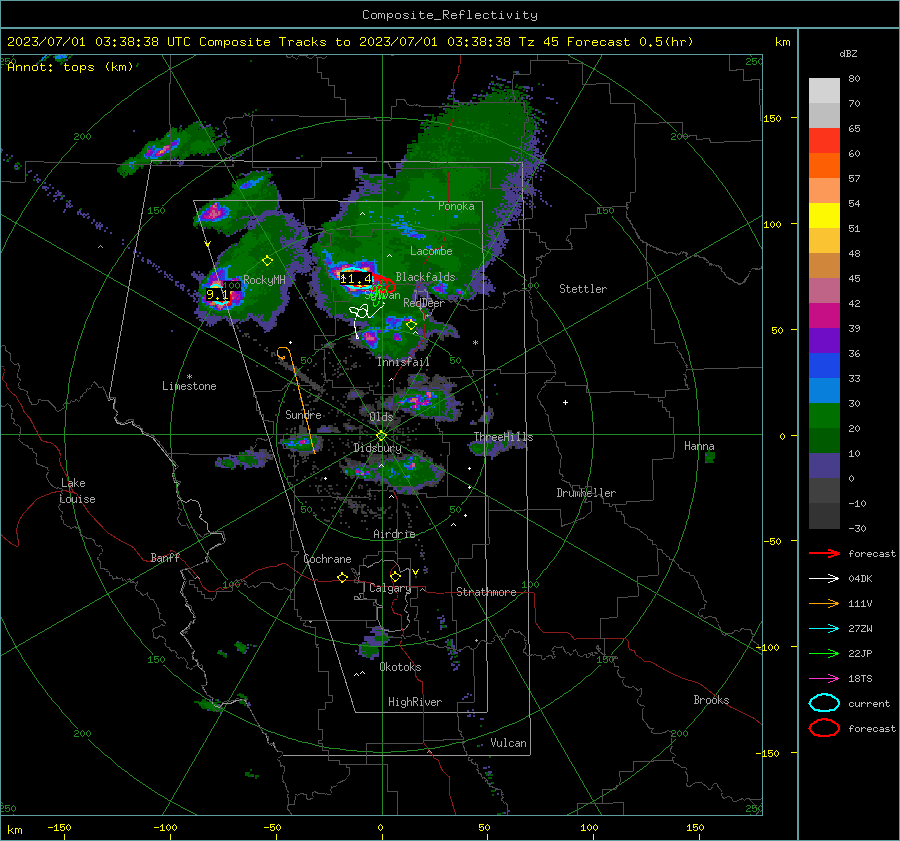This screenshot has height=841, width=900.
Task: Click the orange 111V track arrow
Action: (x=824, y=603)
